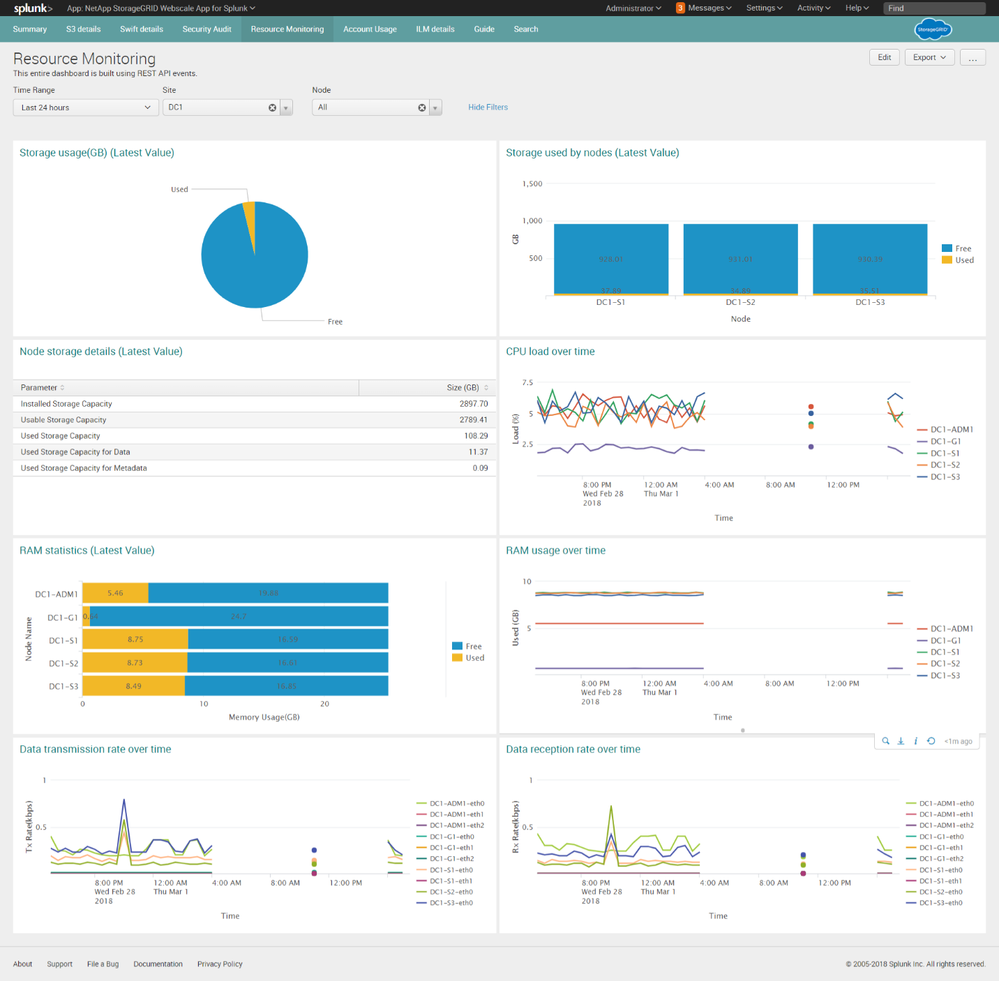Refresh the Data reception rate panel
Image resolution: width=999 pixels, height=981 pixels.
tap(931, 741)
